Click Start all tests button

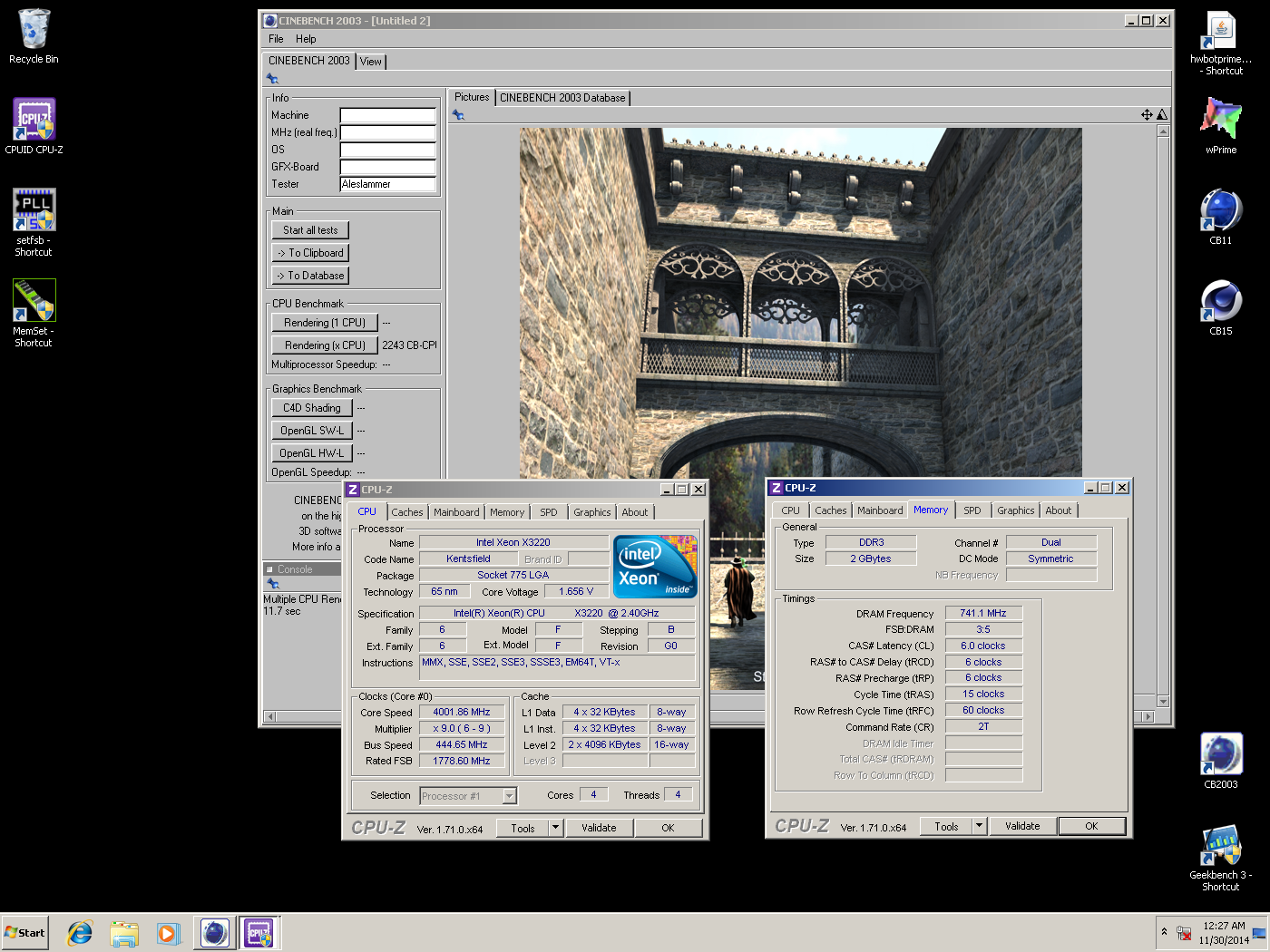point(310,230)
